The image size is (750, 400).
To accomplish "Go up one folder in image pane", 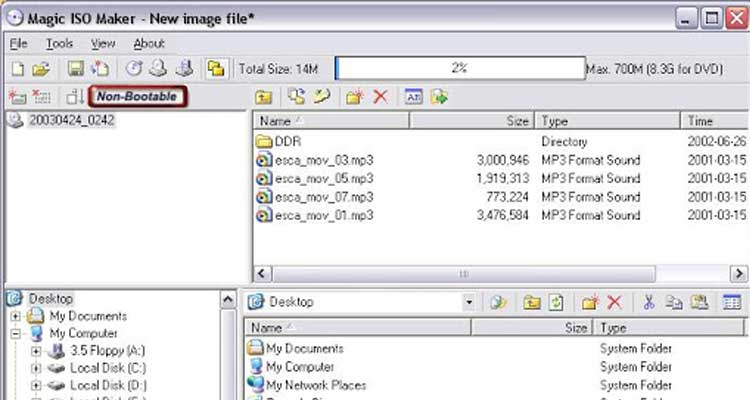I will pos(264,97).
